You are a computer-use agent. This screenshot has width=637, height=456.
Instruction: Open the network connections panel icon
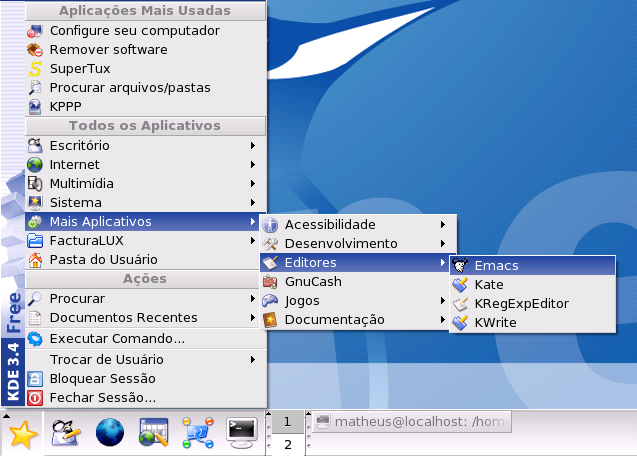coord(198,432)
